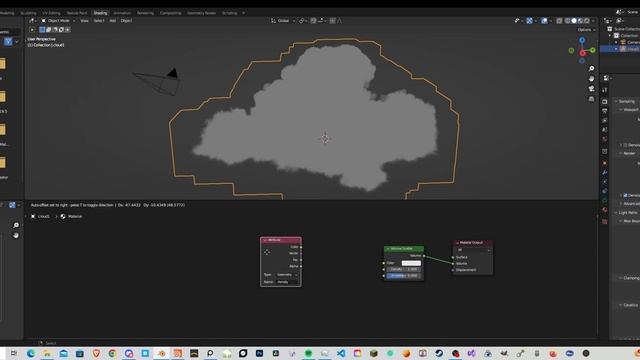Click the Volume Scatter Color swatch
Screen dimensions: 640x360
(411, 263)
